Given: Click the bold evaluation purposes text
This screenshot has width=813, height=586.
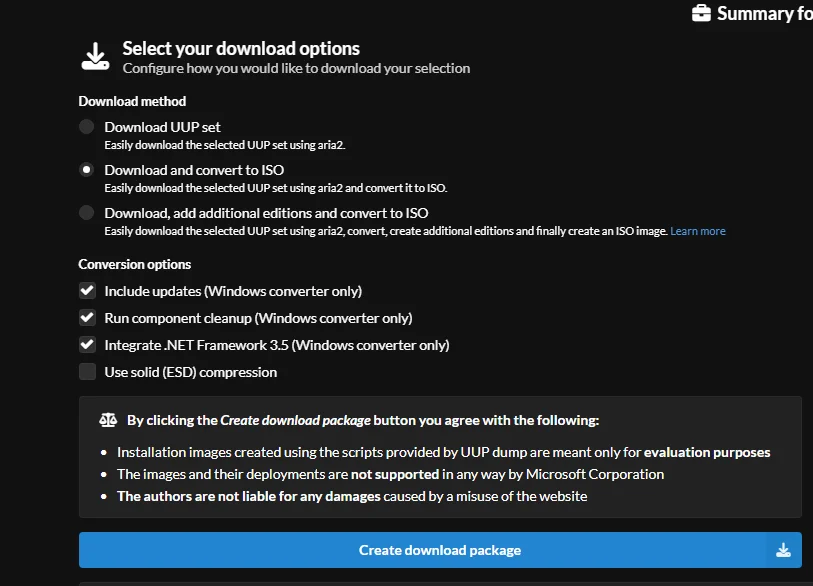Looking at the screenshot, I should [707, 452].
